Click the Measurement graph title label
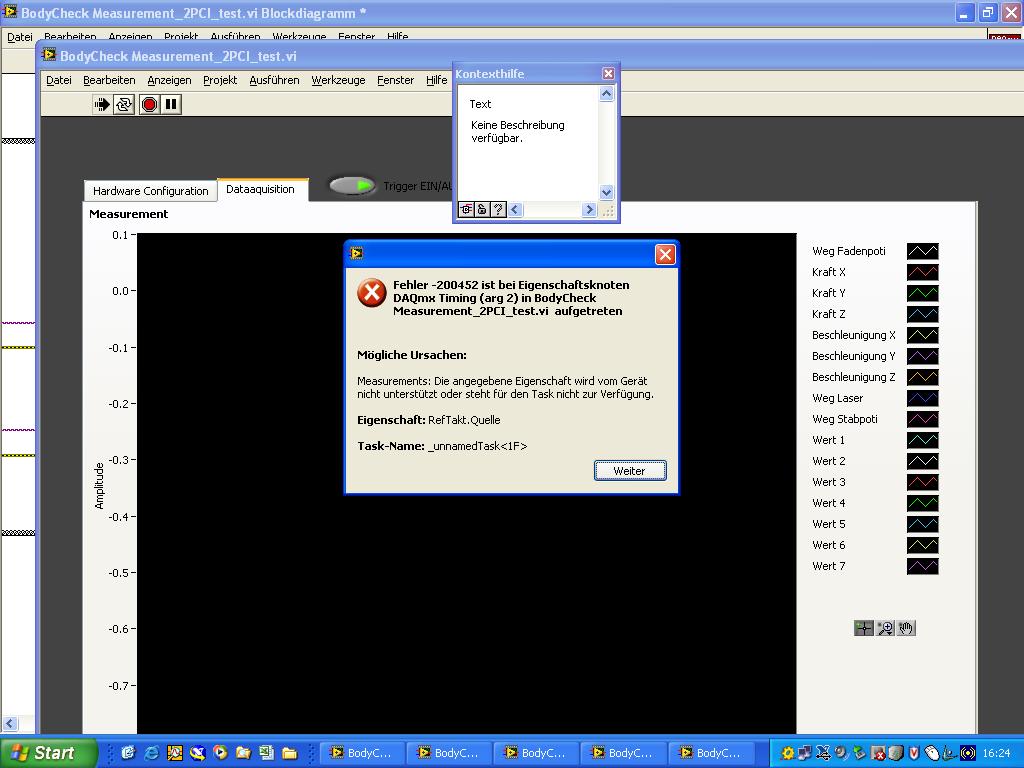Image resolution: width=1024 pixels, height=768 pixels. (129, 214)
